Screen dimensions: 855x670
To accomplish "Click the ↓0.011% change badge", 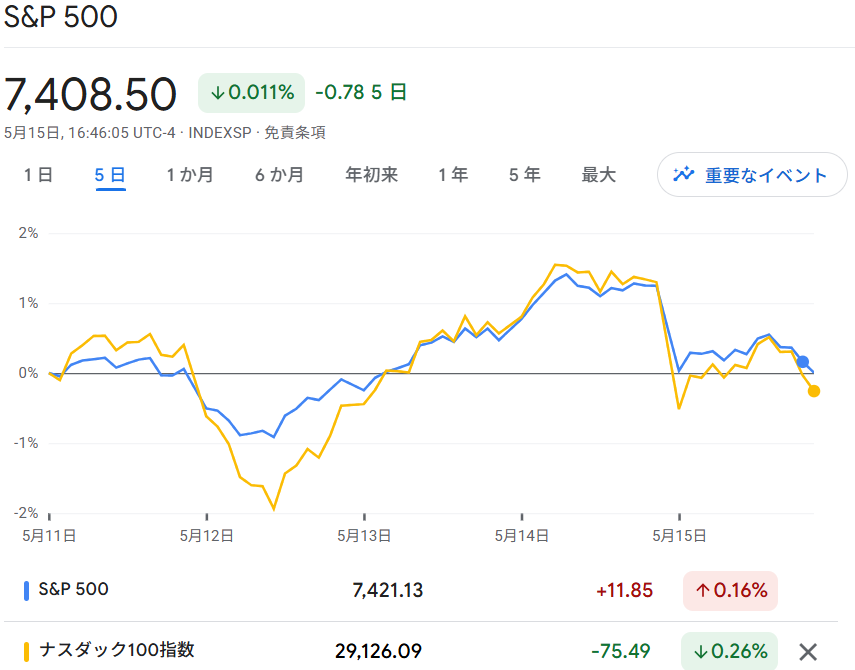I will tap(251, 93).
